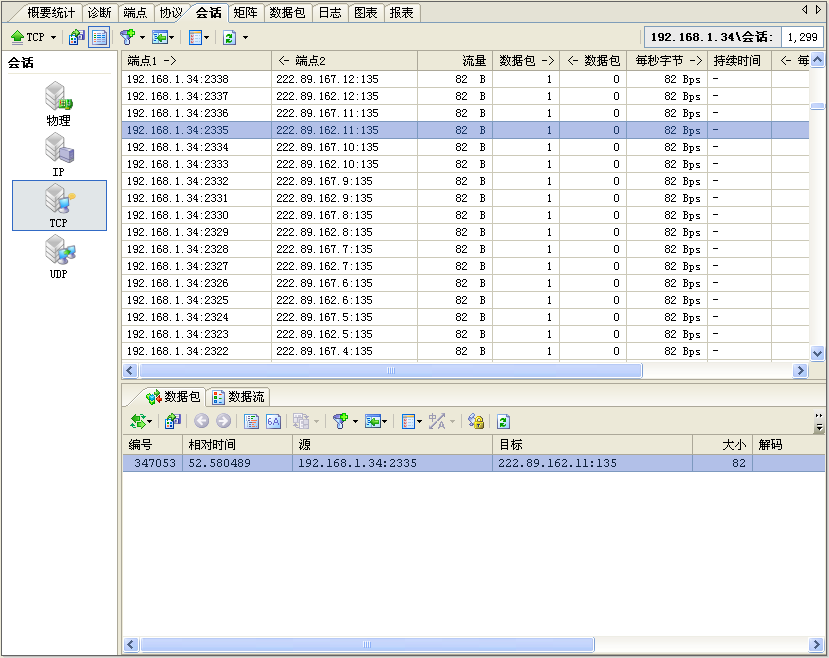Screen dimensions: 829x658
Task: Click the TCP conversation sidebar icon
Action: (58, 205)
